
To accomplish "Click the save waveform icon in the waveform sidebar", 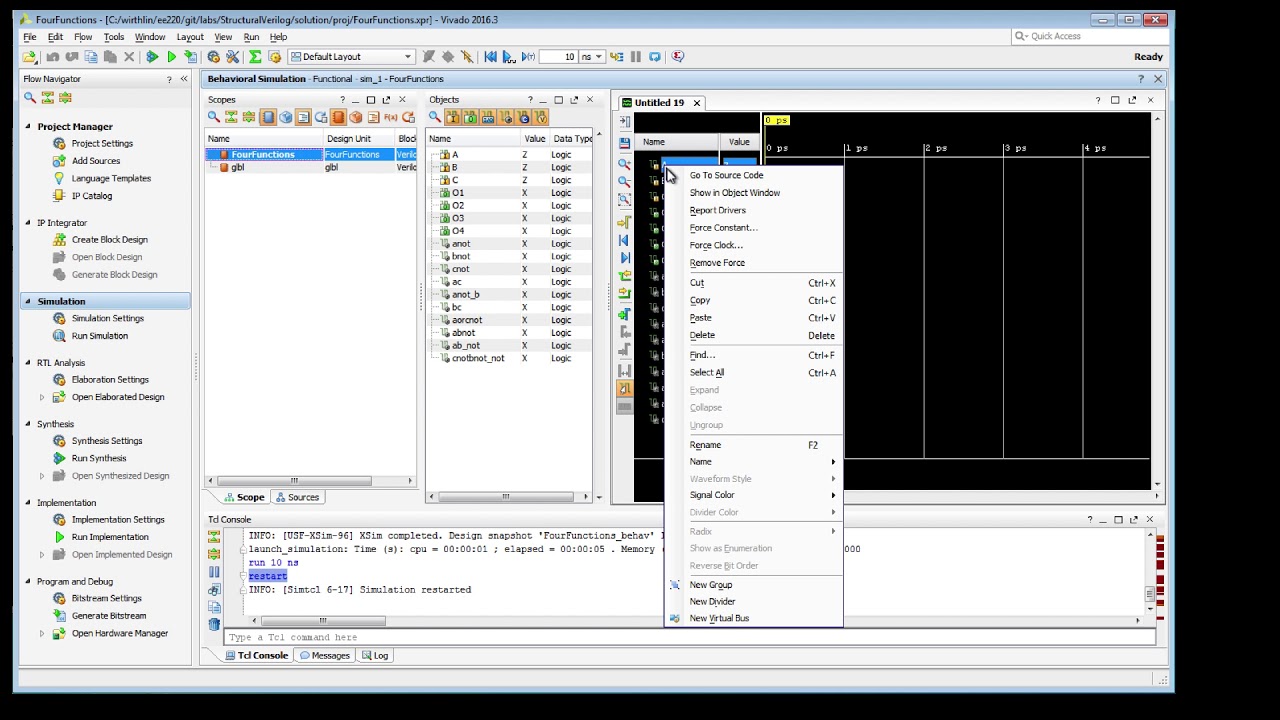I will coord(624,143).
